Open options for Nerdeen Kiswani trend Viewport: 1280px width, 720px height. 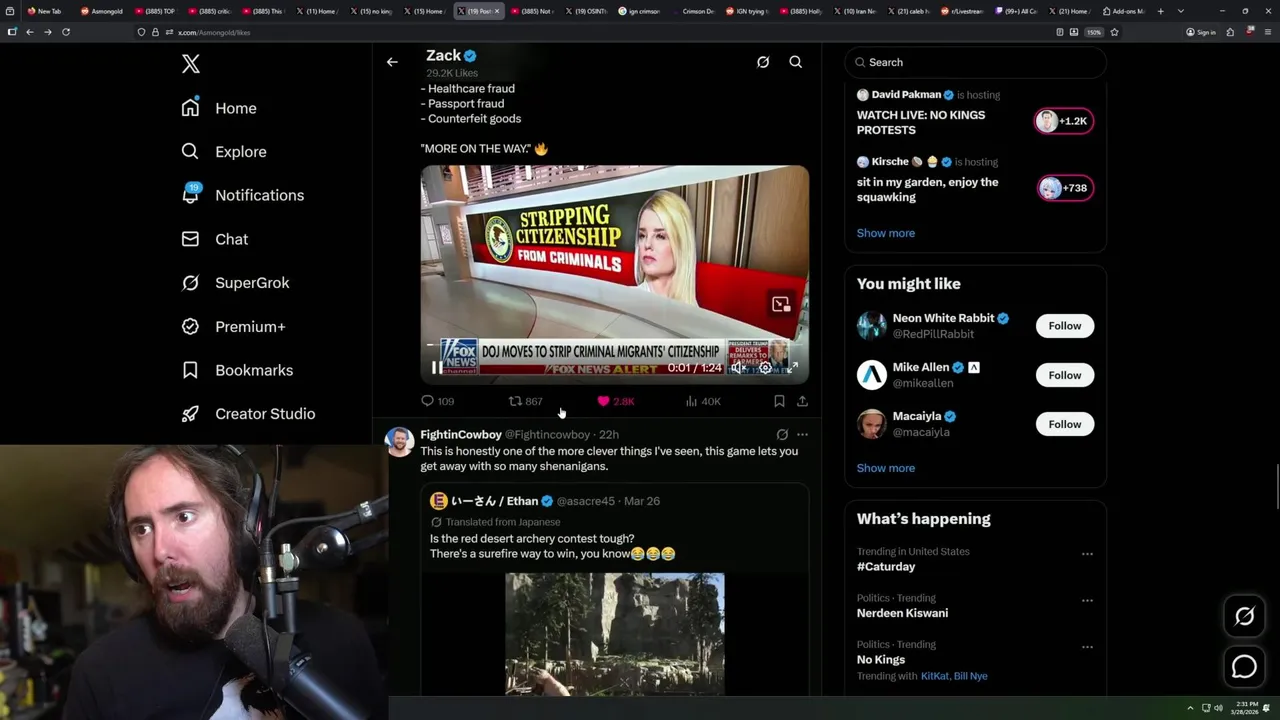(x=1087, y=600)
